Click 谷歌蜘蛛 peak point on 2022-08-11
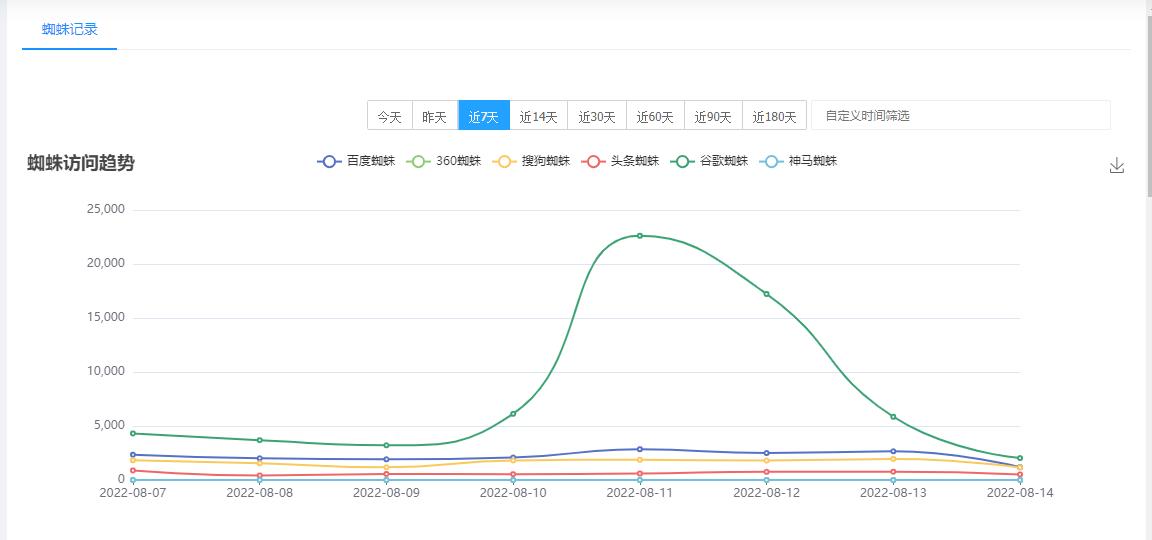The width and height of the screenshot is (1152, 540). [x=640, y=236]
